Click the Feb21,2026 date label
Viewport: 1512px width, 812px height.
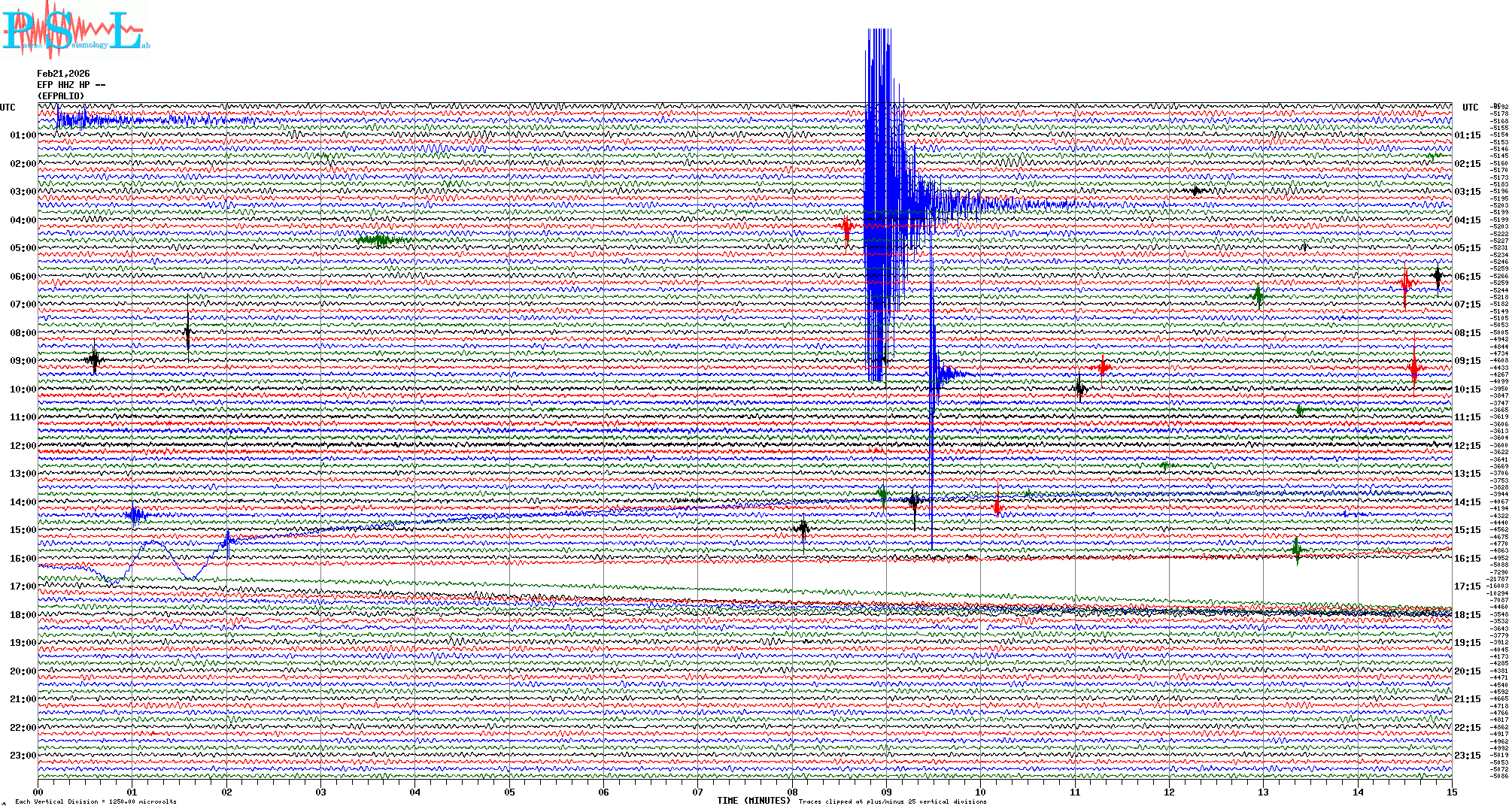tap(63, 74)
